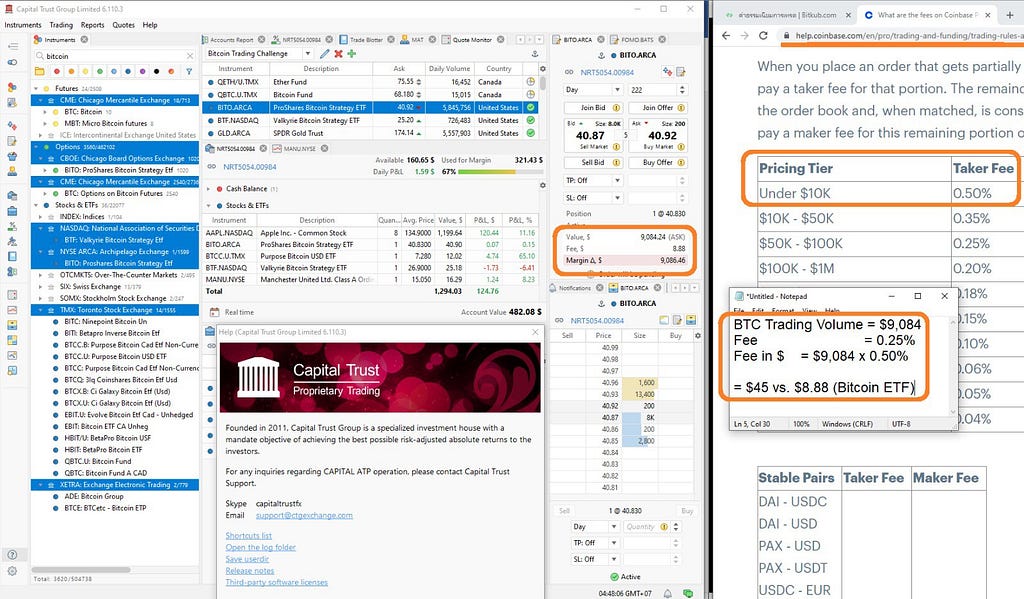Expand the BTC: Bitcoin futures node

(45, 112)
